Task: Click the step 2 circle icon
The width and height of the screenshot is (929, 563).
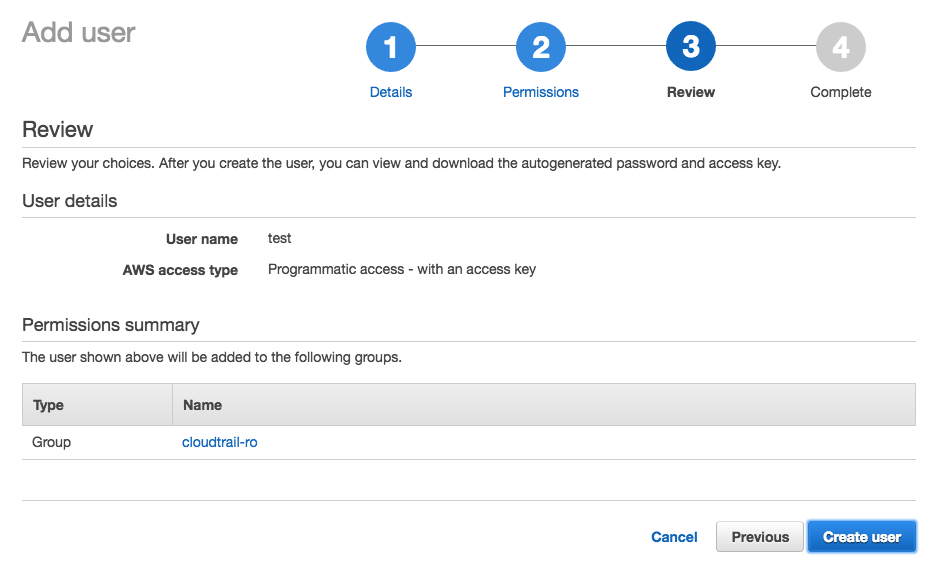Action: click(x=540, y=47)
